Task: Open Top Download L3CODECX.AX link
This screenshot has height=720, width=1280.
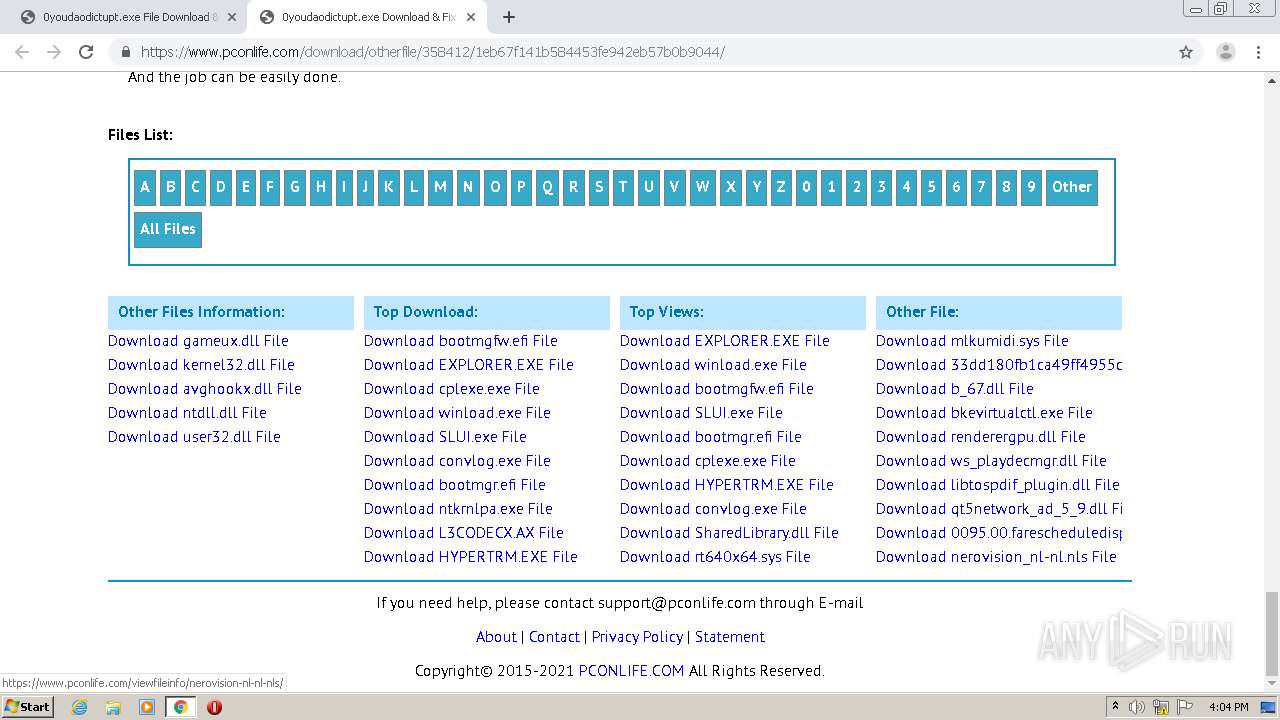Action: (464, 533)
